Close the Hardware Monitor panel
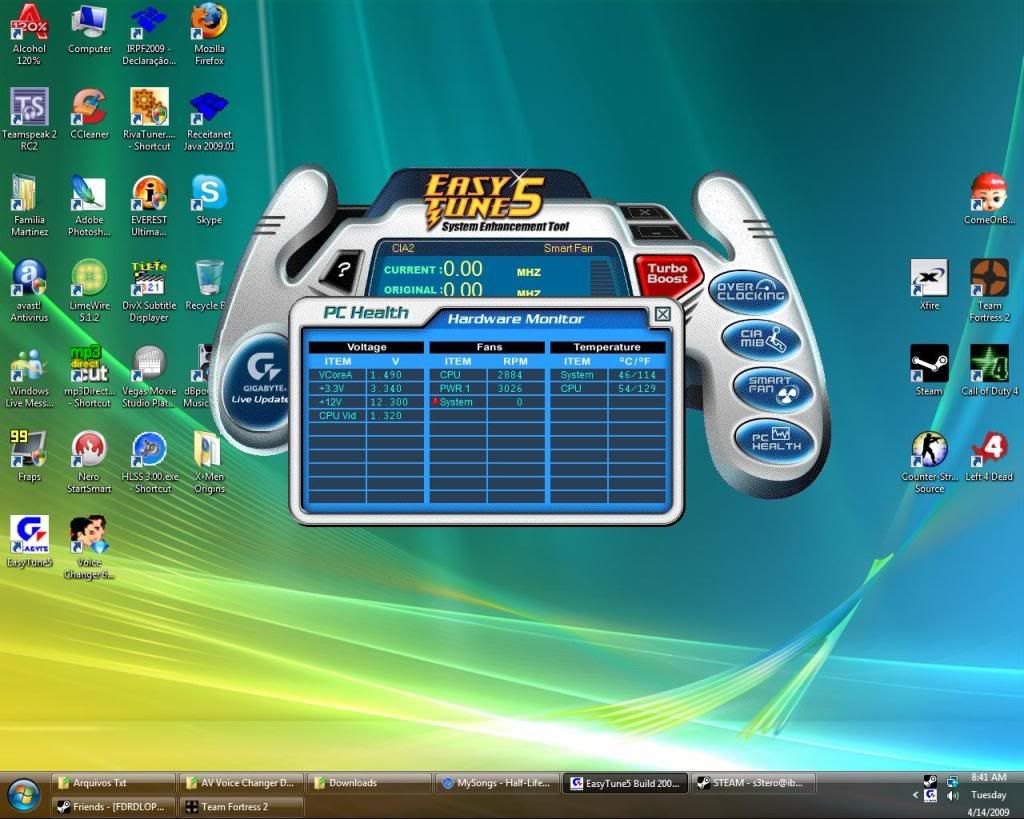The image size is (1024, 819). point(662,314)
